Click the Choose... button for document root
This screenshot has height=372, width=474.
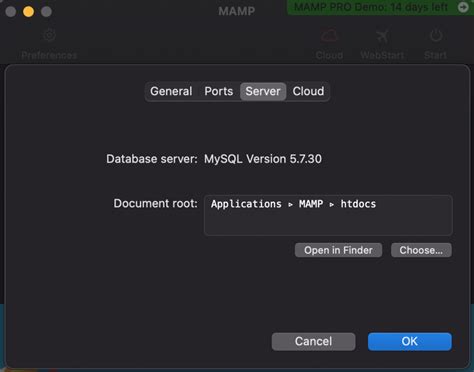(x=421, y=250)
